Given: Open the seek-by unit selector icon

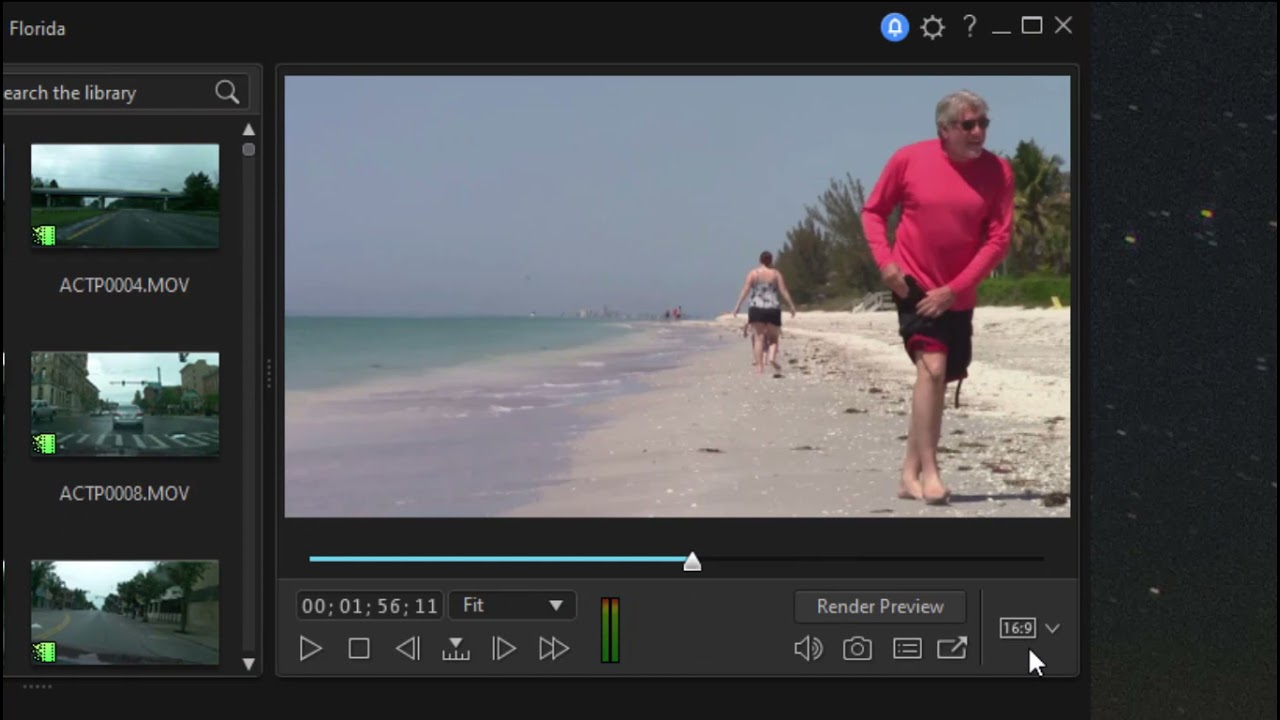Looking at the screenshot, I should pyautogui.click(x=456, y=648).
